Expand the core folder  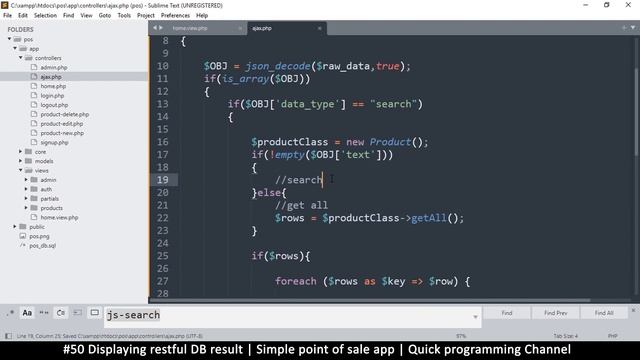[21, 152]
